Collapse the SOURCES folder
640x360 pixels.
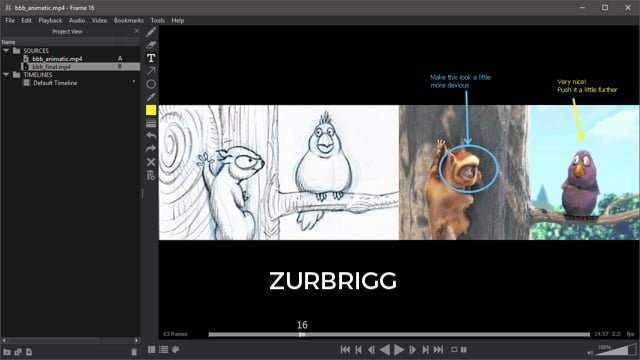pyautogui.click(x=6, y=51)
